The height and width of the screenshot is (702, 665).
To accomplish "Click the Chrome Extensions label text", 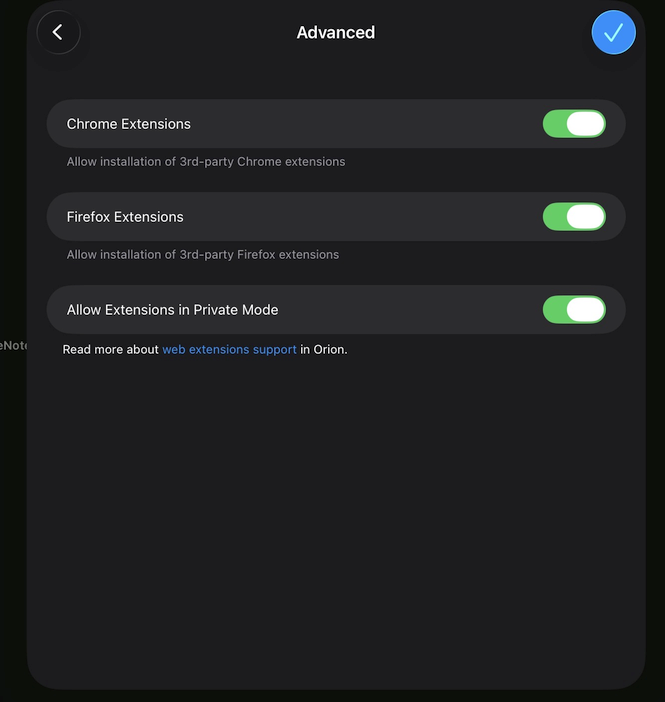I will click(128, 124).
